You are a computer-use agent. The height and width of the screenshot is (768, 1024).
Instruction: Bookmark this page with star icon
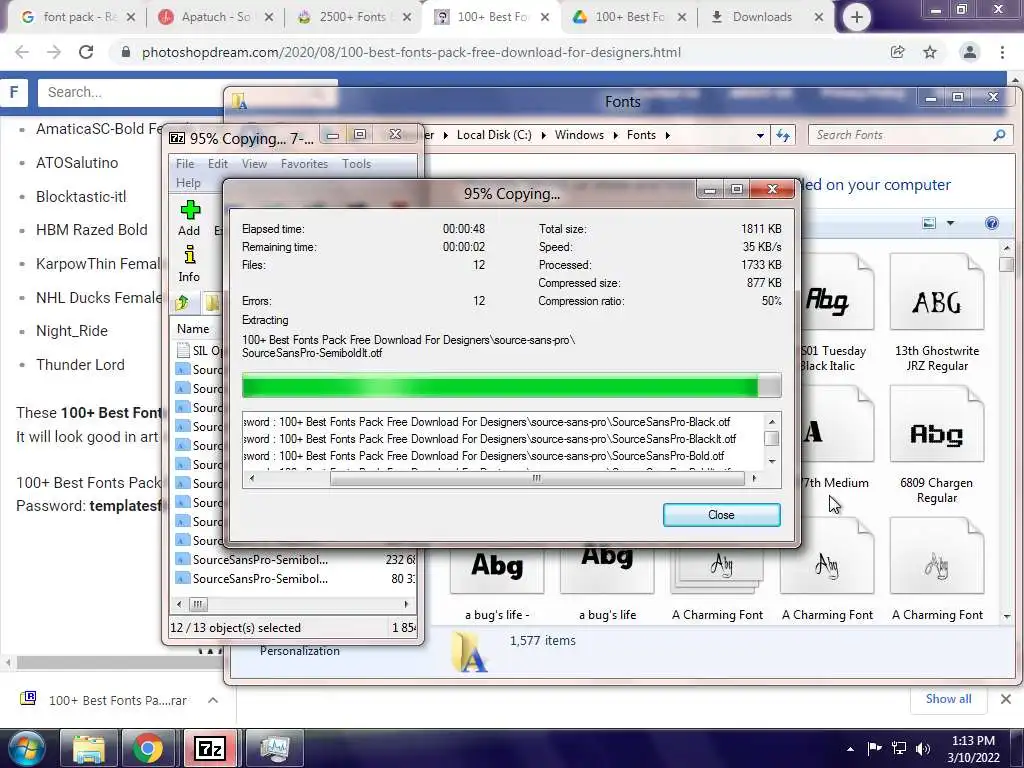930,52
